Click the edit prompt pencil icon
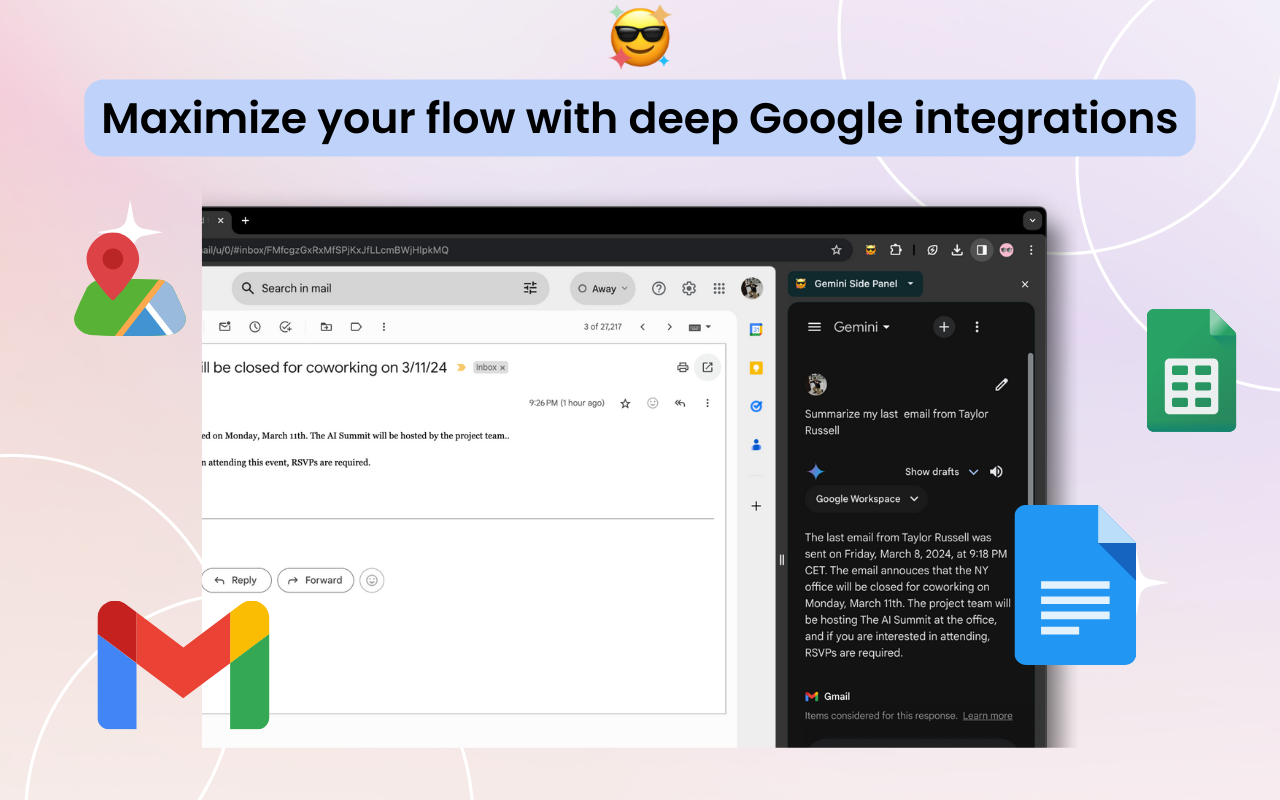 point(1001,384)
